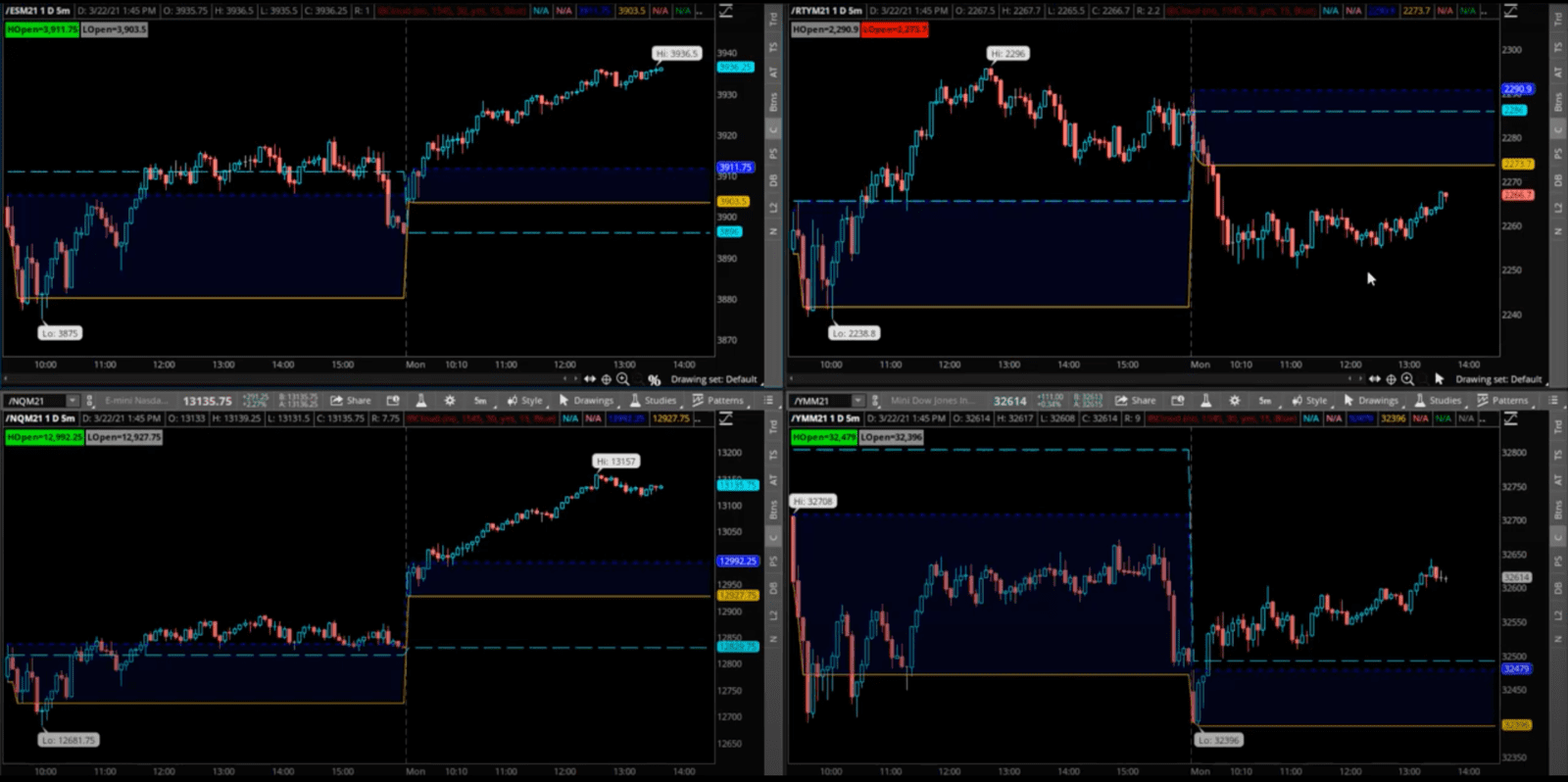Click the LOpen=3,903.5 label on /ESM21 chart

(x=115, y=29)
